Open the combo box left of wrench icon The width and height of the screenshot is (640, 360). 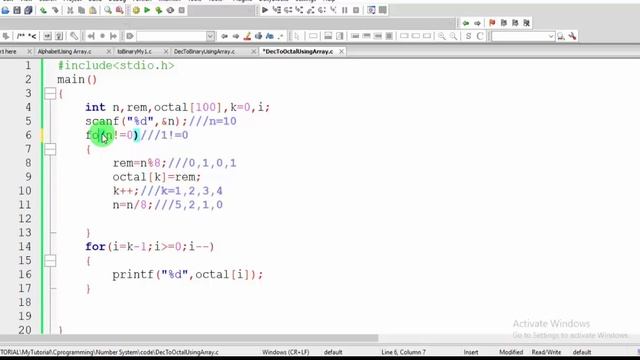coord(523,36)
